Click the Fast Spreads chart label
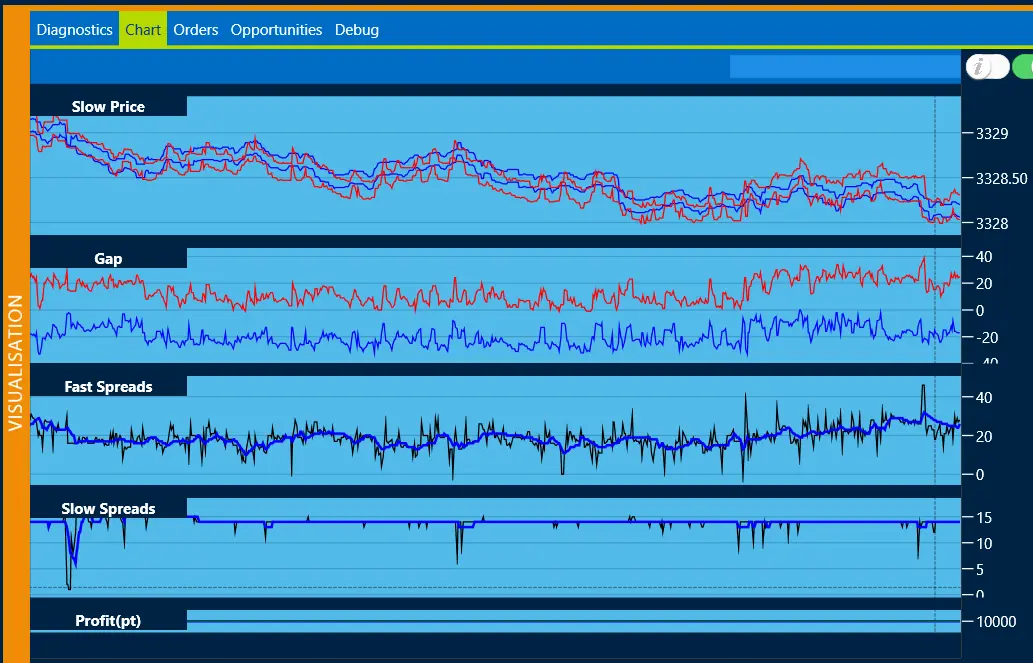The image size is (1033, 663). pos(108,387)
